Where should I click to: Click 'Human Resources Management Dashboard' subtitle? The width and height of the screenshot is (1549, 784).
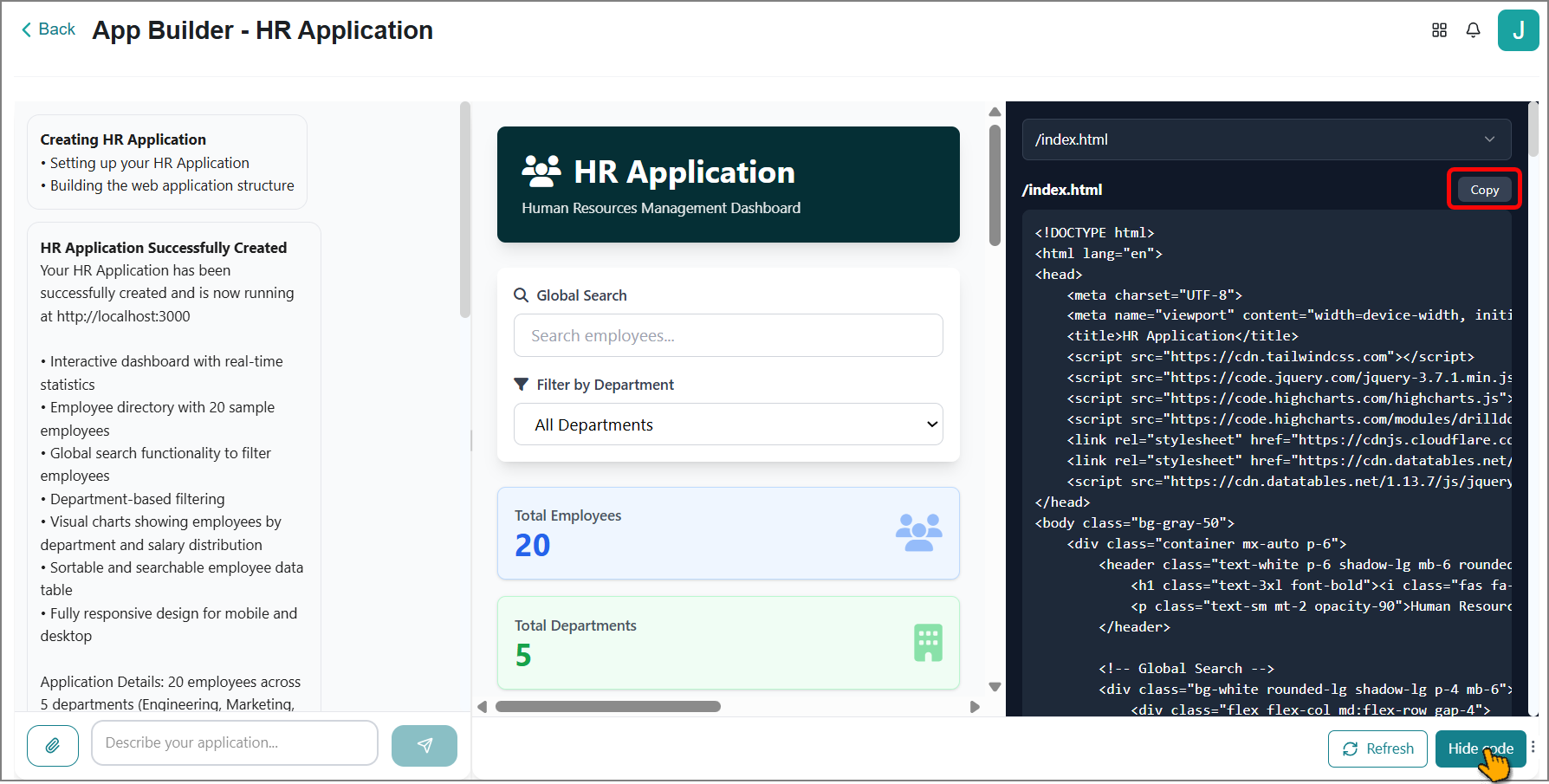coord(661,208)
